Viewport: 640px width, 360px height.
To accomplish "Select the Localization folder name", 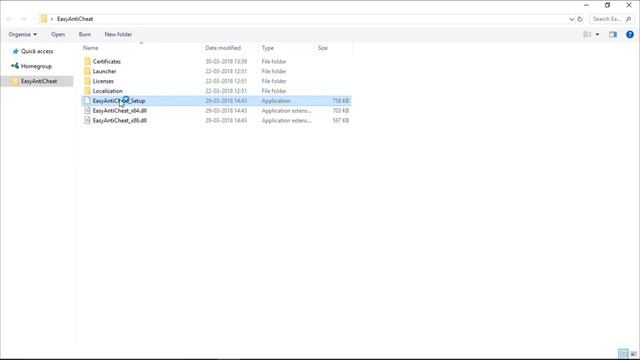I will (x=107, y=91).
